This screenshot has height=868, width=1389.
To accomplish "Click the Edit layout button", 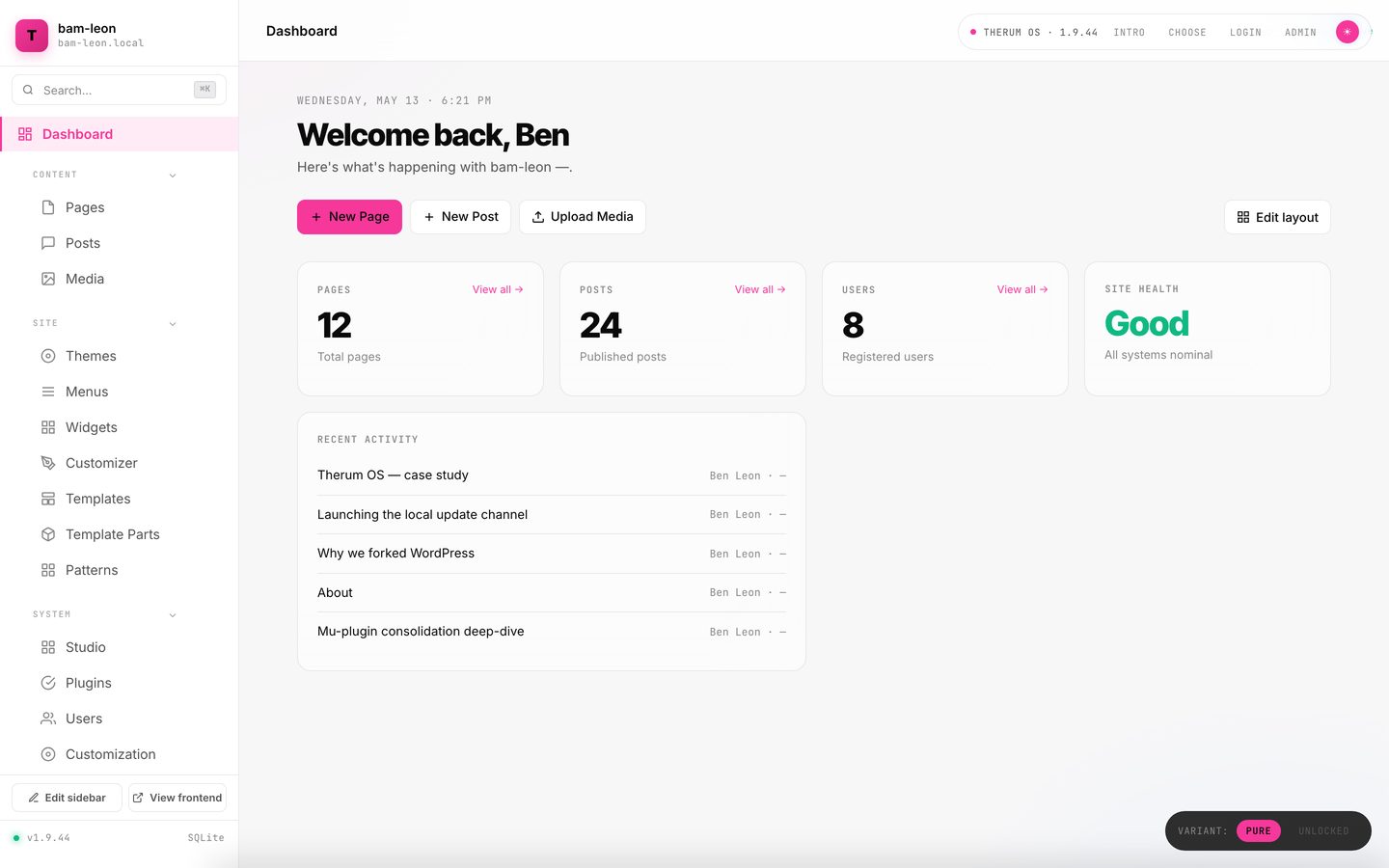I will pyautogui.click(x=1277, y=218).
